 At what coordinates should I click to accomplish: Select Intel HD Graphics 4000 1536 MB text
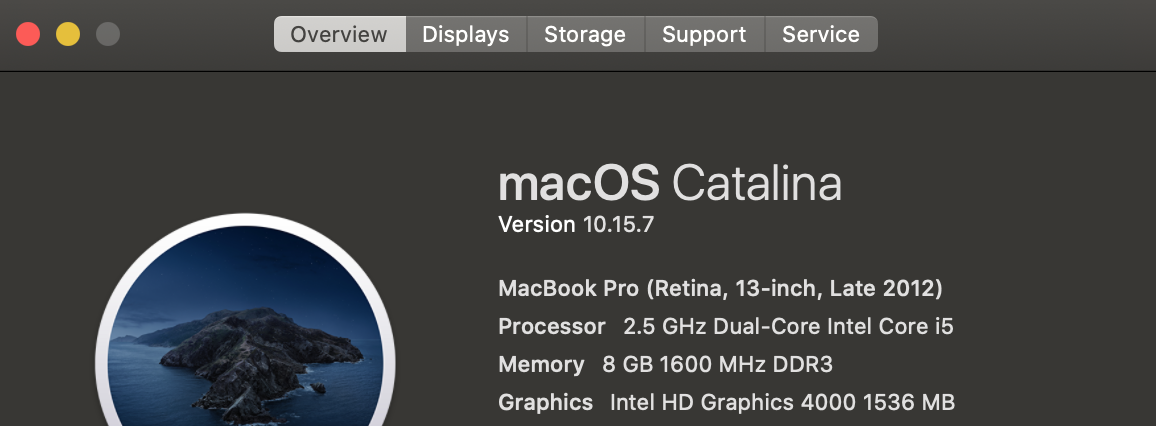point(782,403)
